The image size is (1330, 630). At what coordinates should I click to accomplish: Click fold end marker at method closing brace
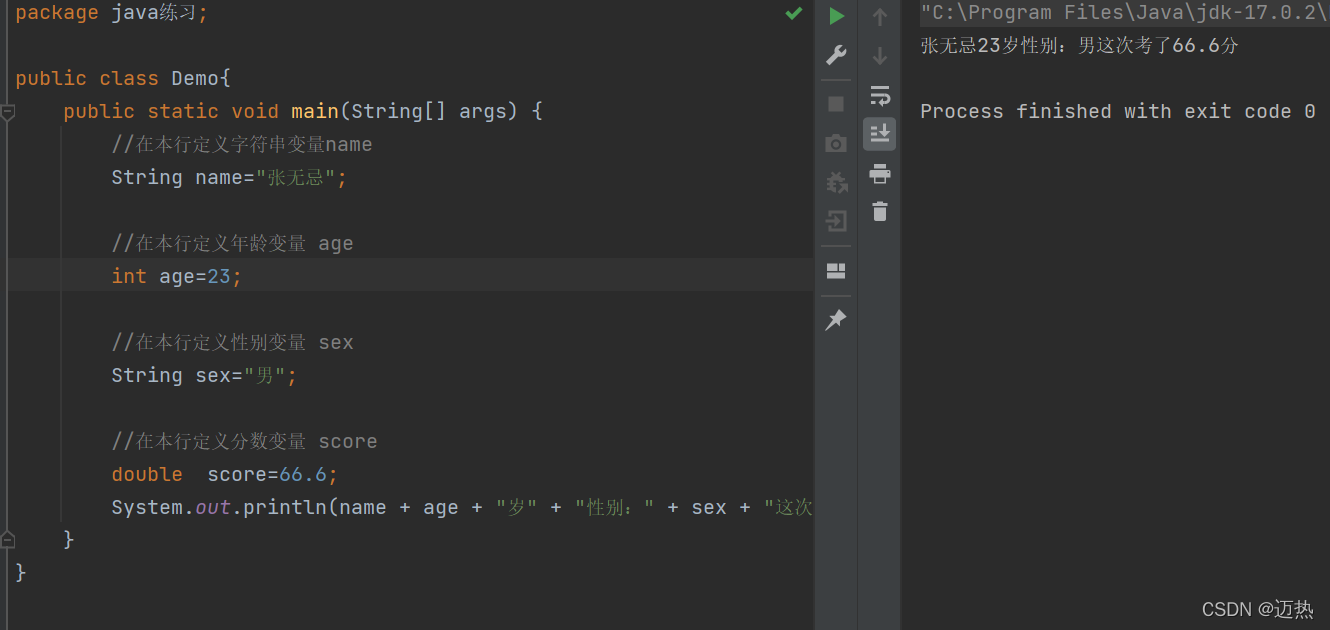pos(8,540)
